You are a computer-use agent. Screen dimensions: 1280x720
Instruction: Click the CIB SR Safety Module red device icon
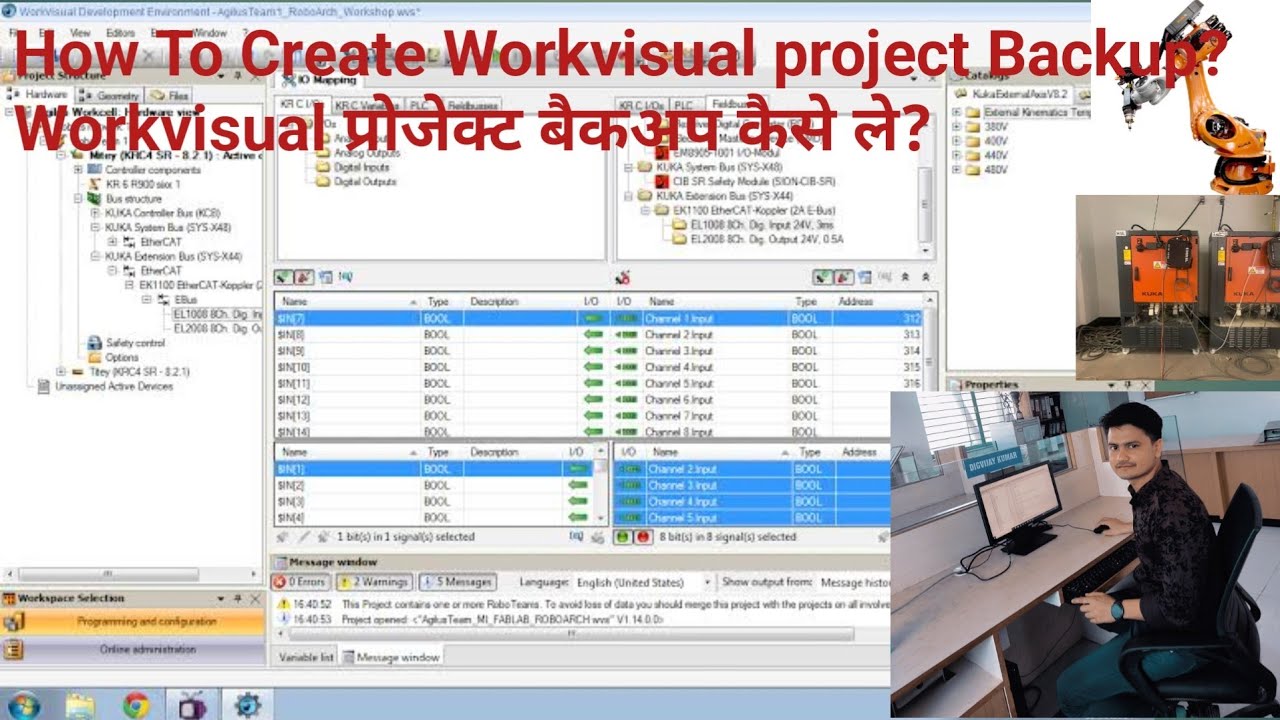click(x=662, y=182)
